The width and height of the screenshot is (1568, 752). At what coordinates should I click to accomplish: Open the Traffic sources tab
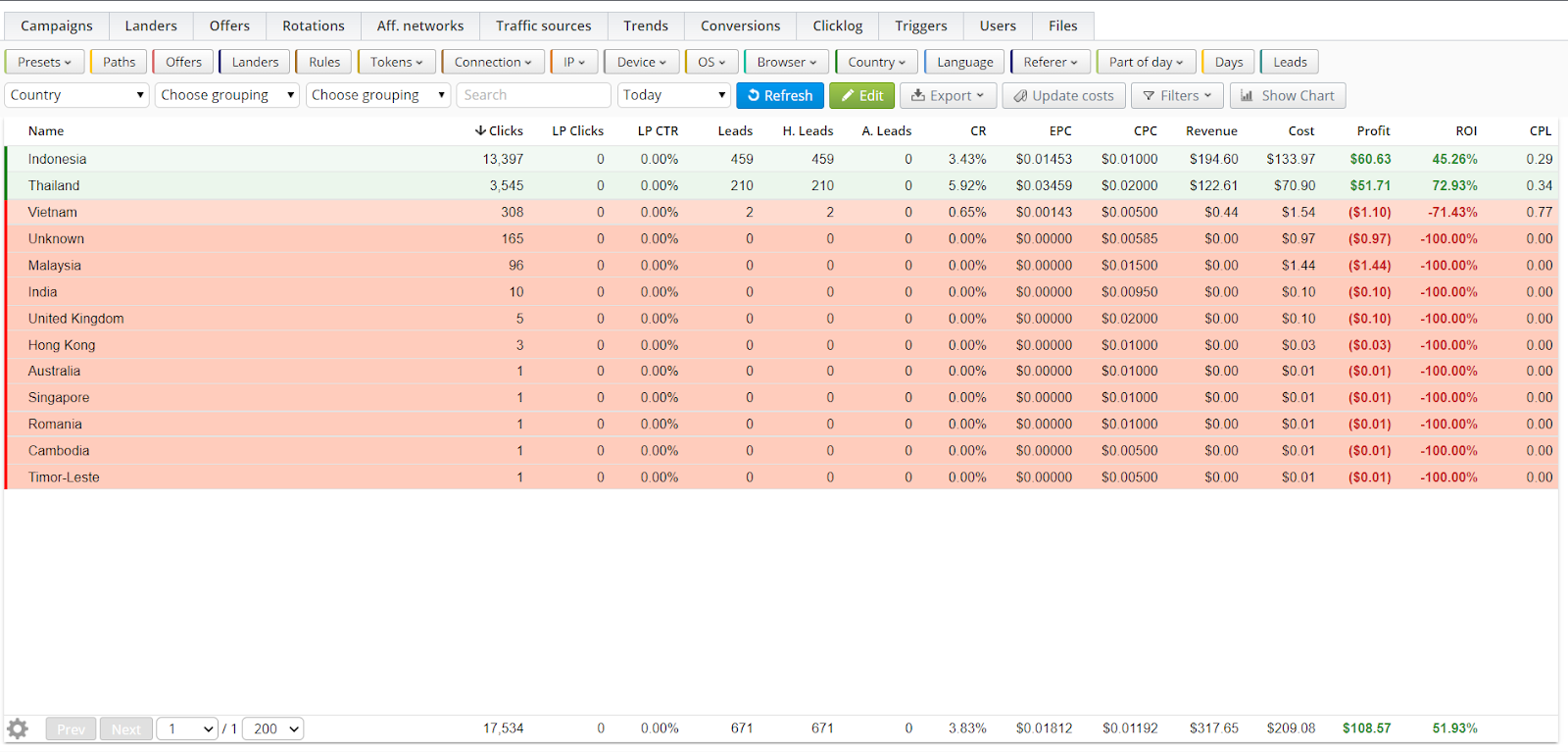pos(544,25)
